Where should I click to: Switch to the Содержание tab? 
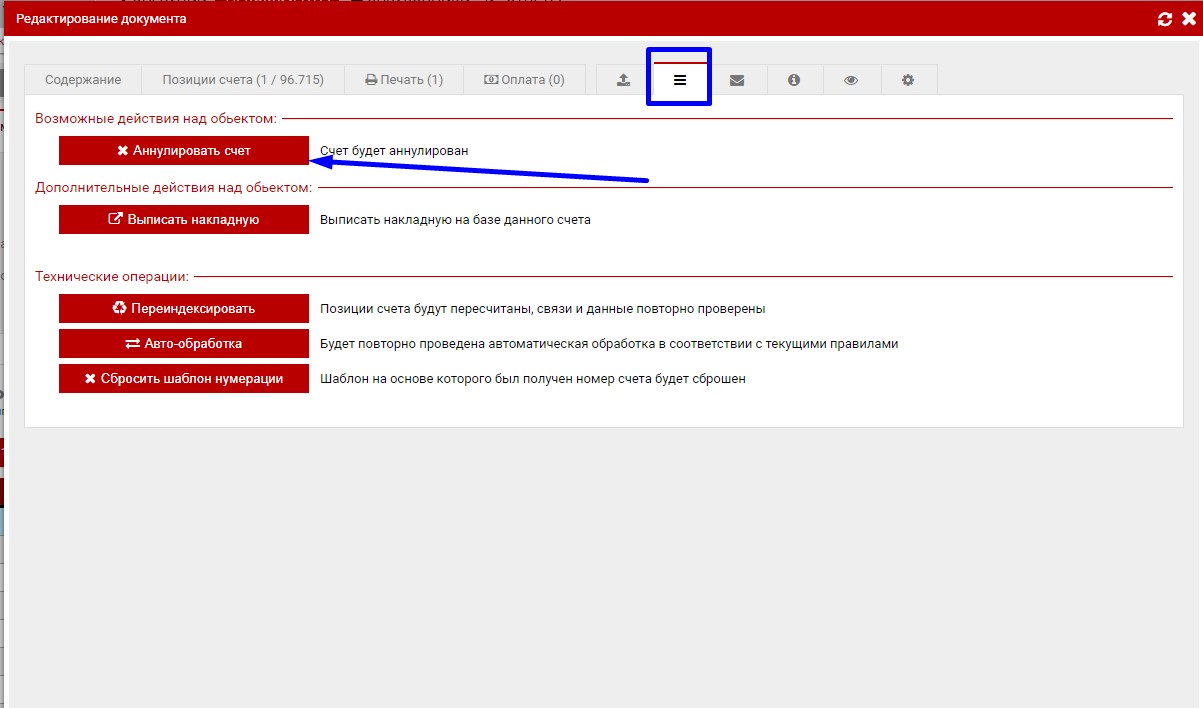pos(83,80)
